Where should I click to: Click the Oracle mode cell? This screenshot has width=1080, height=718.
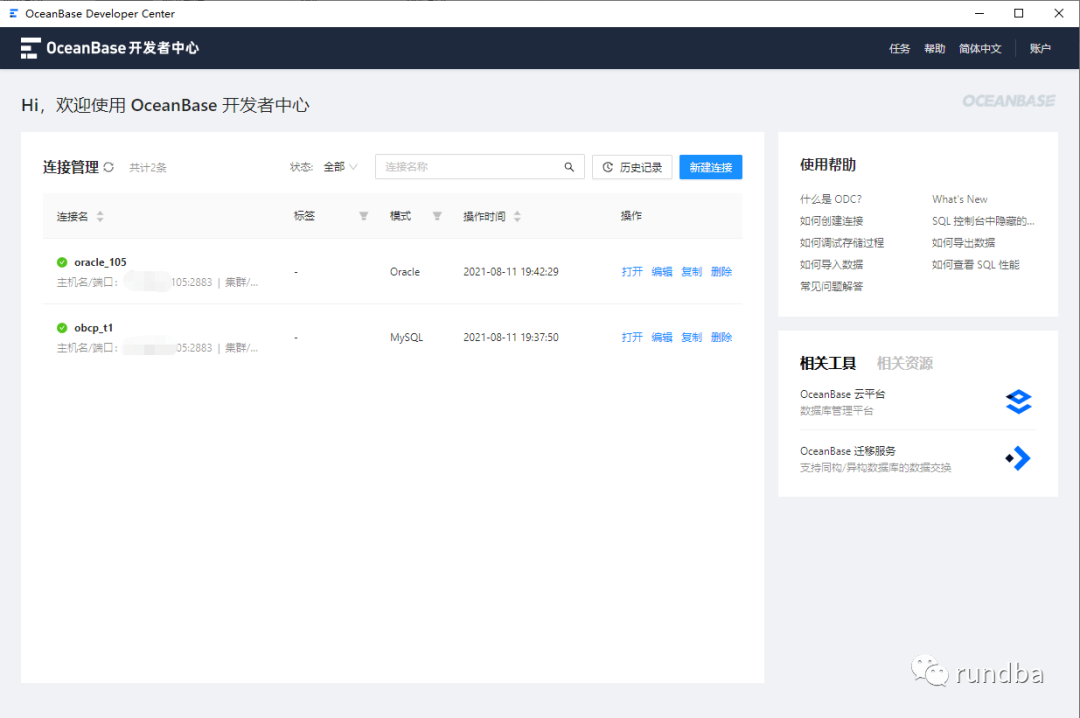405,271
